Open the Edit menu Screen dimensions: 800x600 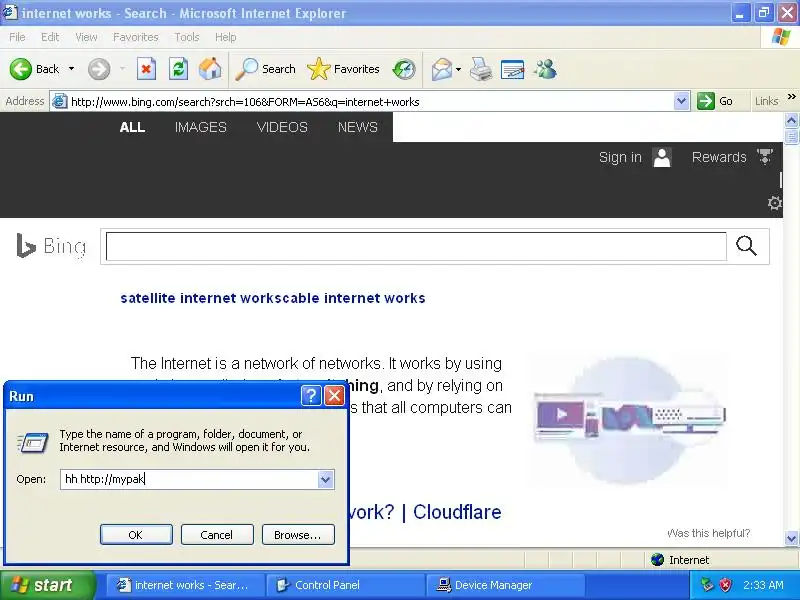[x=50, y=37]
